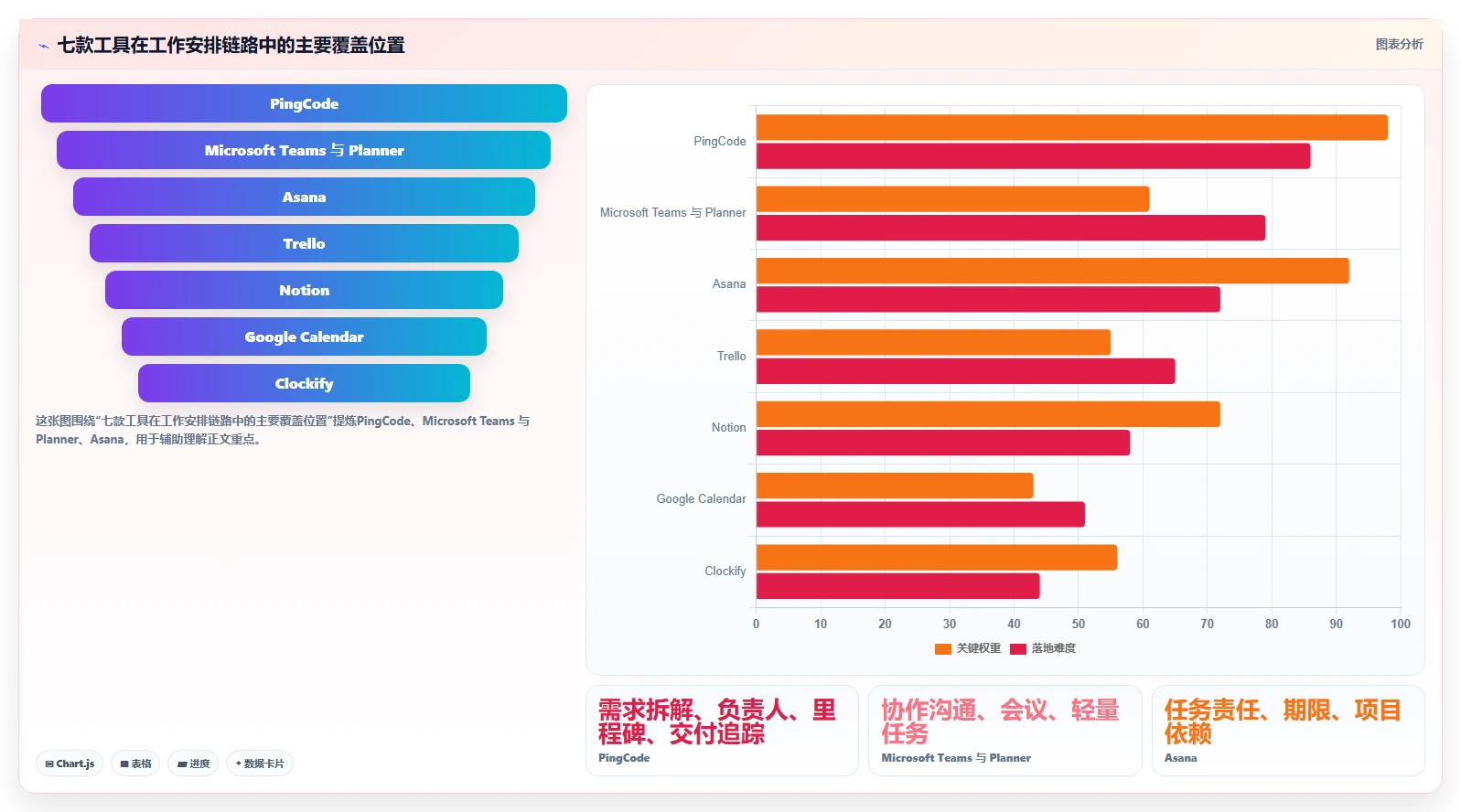Click the Trello y-axis label
Image resolution: width=1461 pixels, height=812 pixels.
[731, 356]
